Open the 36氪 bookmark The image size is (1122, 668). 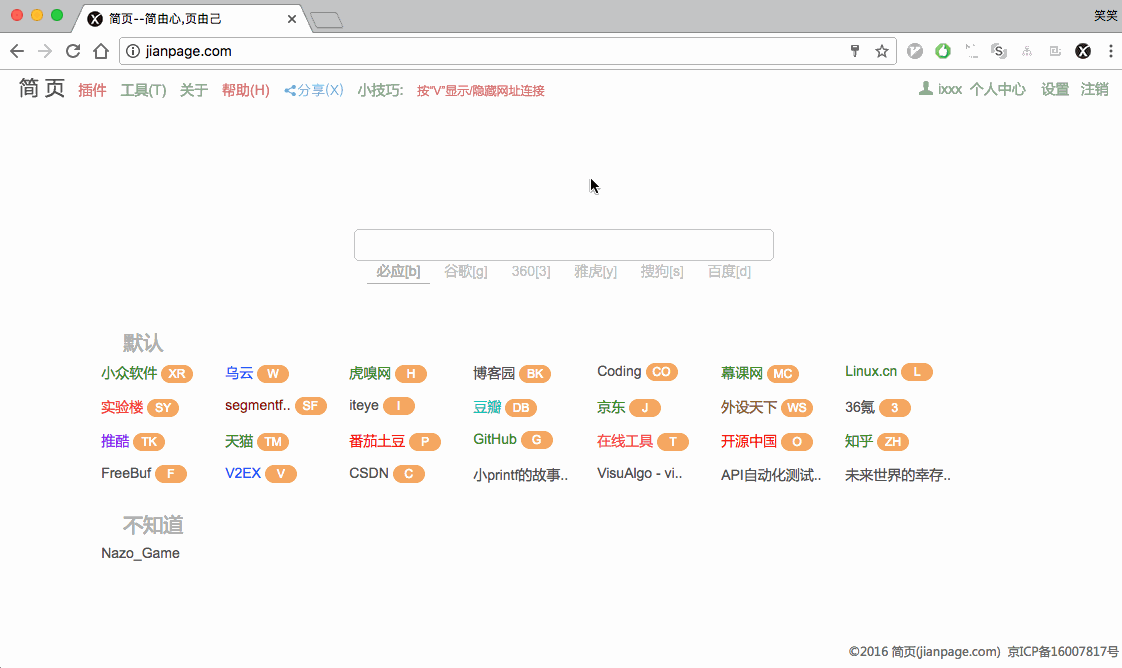coord(859,408)
